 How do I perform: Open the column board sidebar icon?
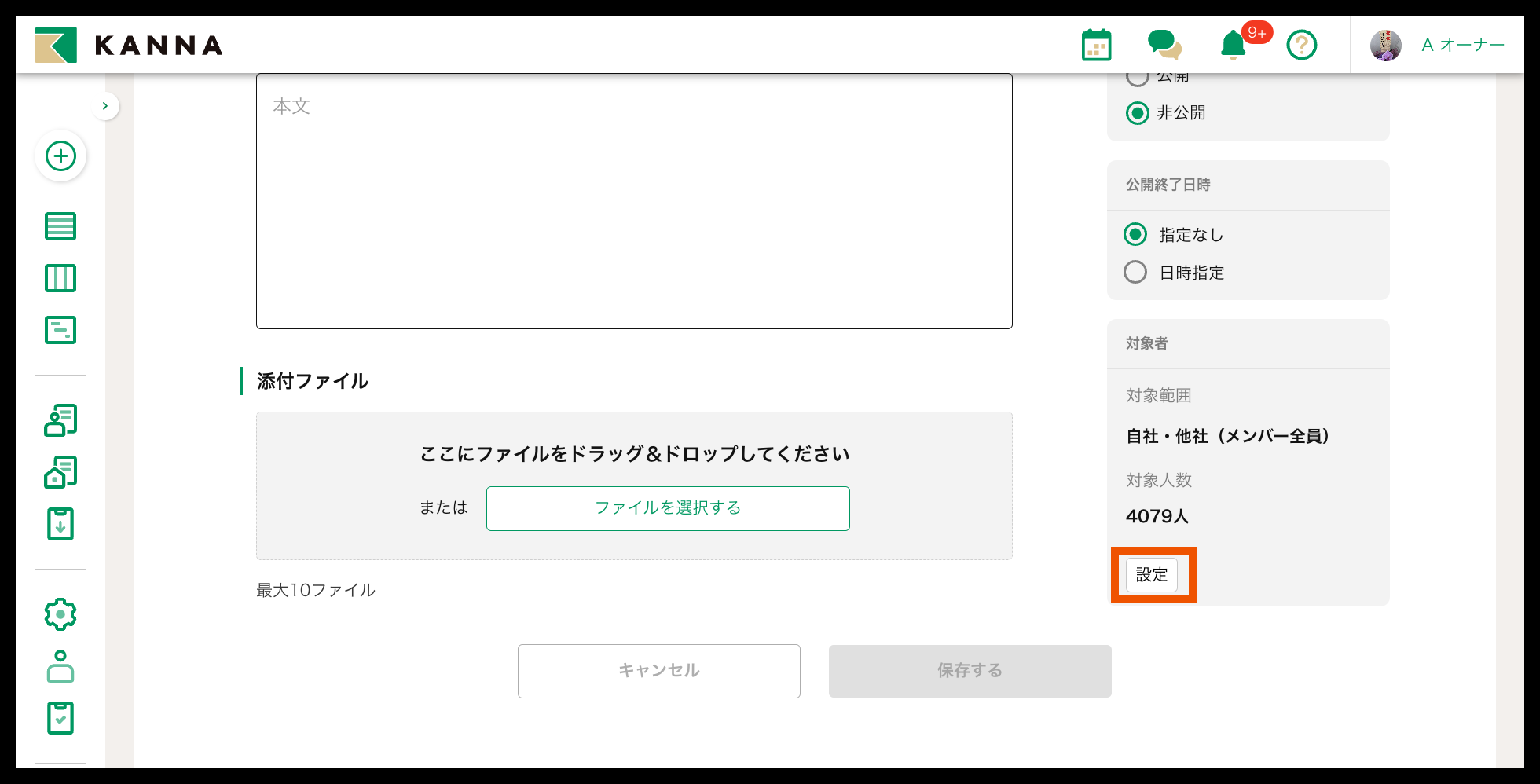click(60, 278)
